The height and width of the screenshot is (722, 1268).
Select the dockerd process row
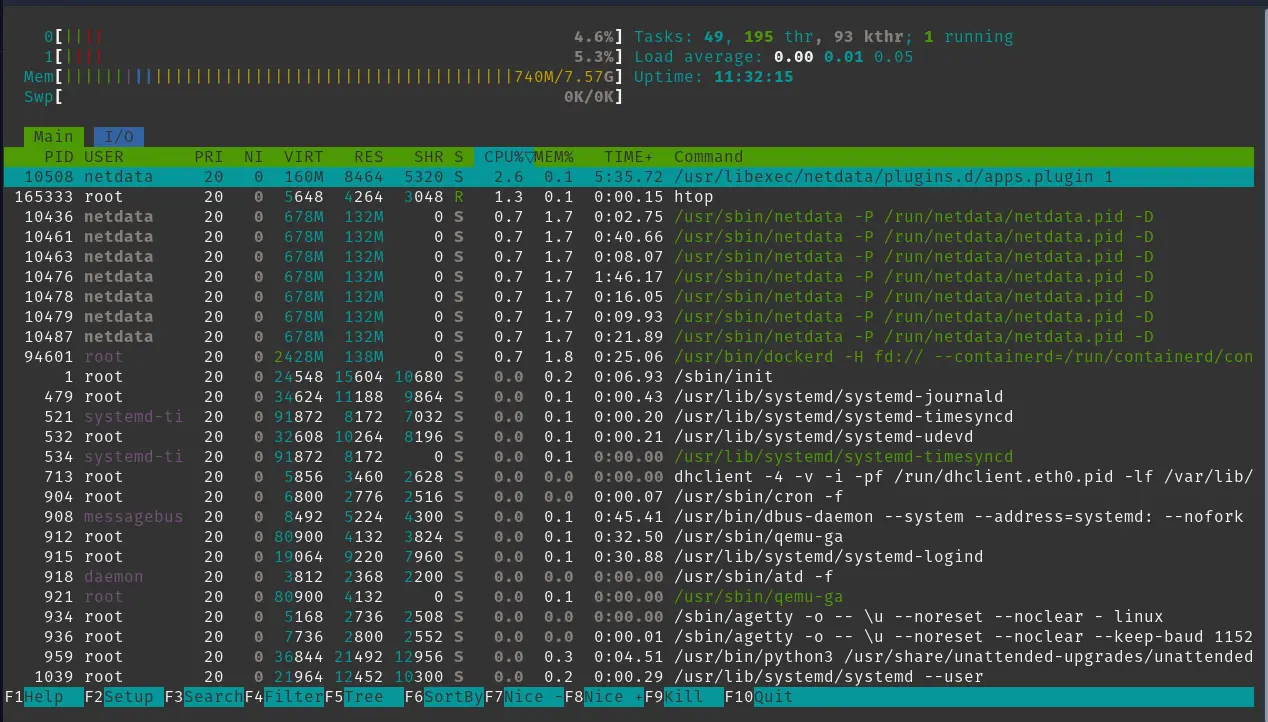[x=400, y=357]
